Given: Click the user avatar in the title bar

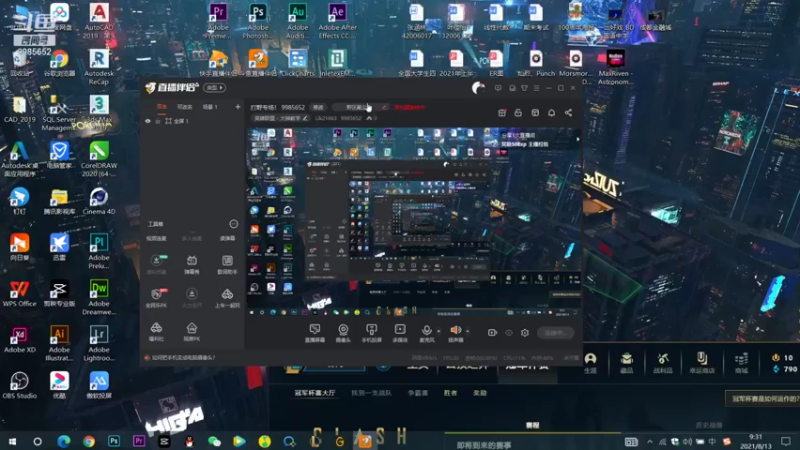Looking at the screenshot, I should tap(479, 88).
